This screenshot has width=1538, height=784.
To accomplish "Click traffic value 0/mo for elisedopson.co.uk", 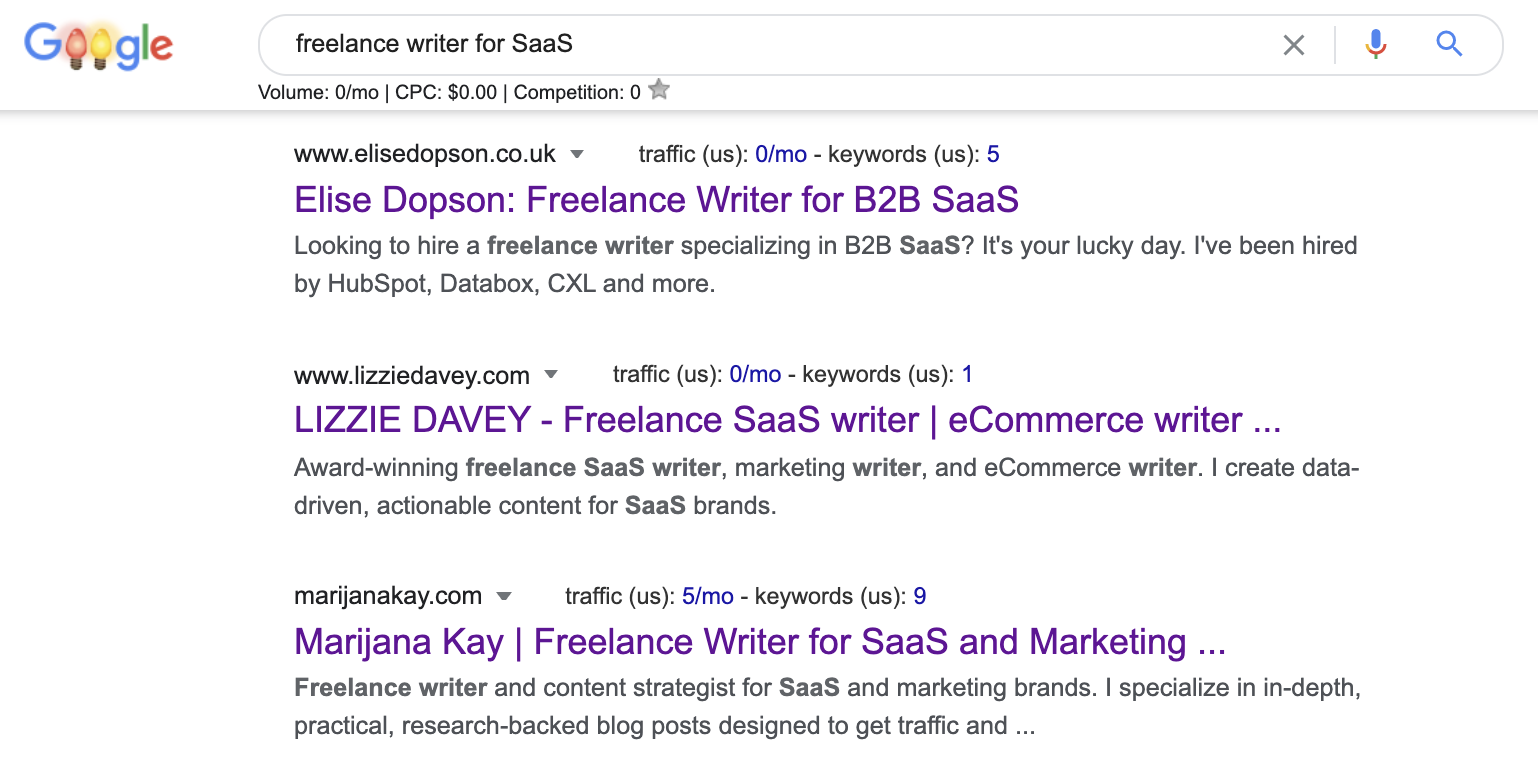I will point(781,154).
